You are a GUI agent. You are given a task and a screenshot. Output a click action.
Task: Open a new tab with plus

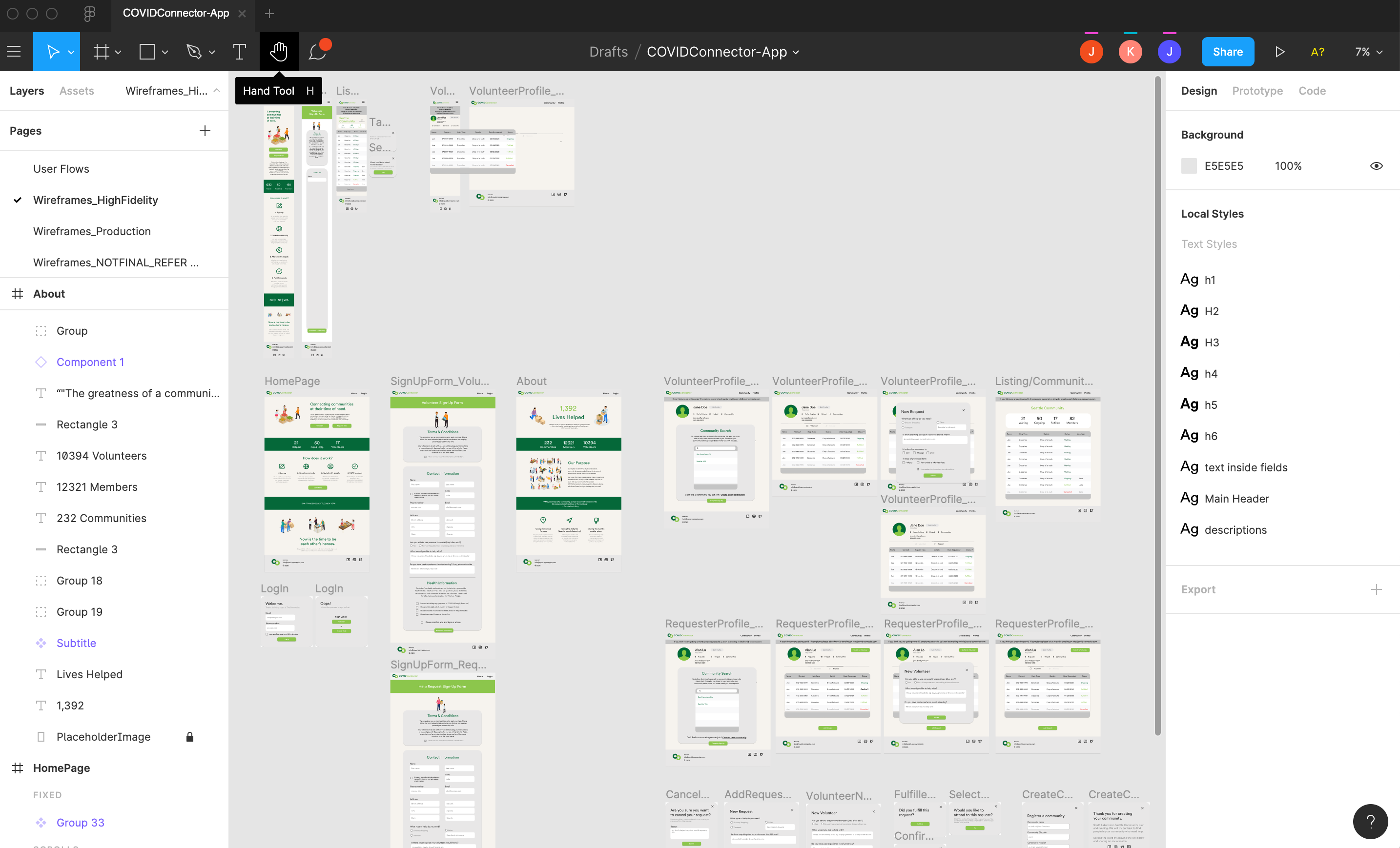point(269,14)
